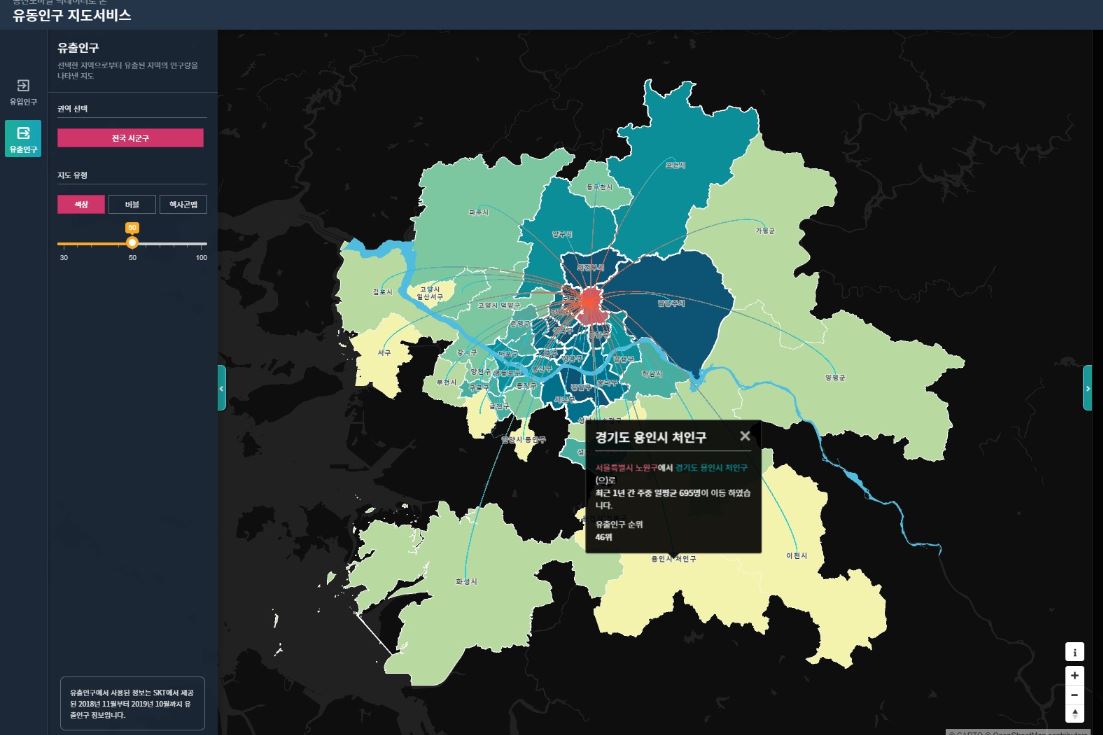Collapse the left panel using edge arrow
This screenshot has height=735, width=1103.
tap(222, 387)
